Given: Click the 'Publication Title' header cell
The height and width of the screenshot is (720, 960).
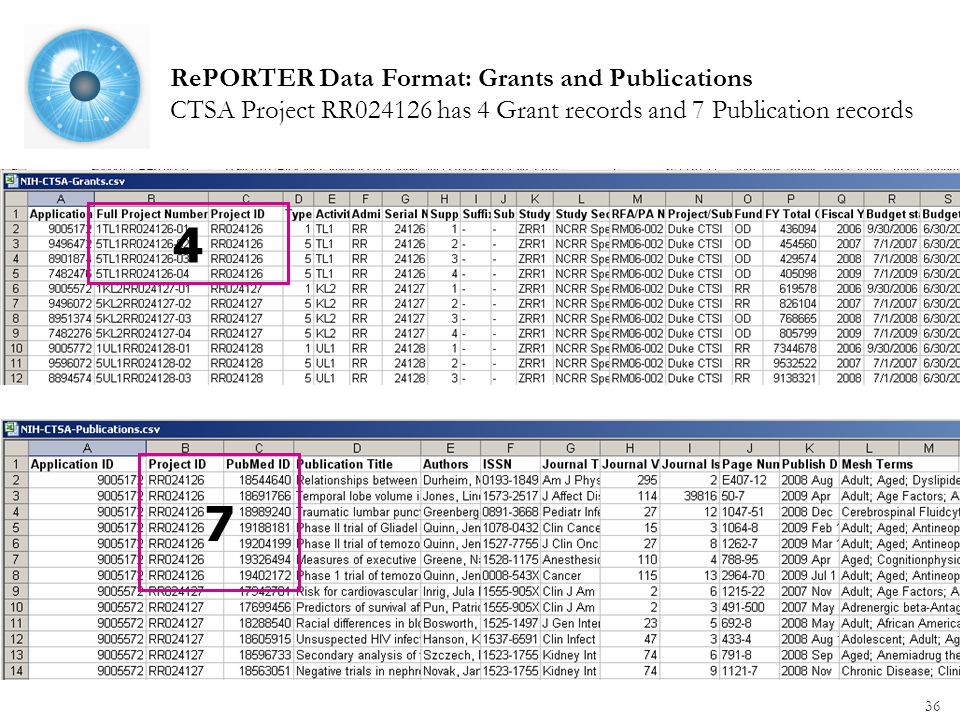Looking at the screenshot, I should point(357,464).
